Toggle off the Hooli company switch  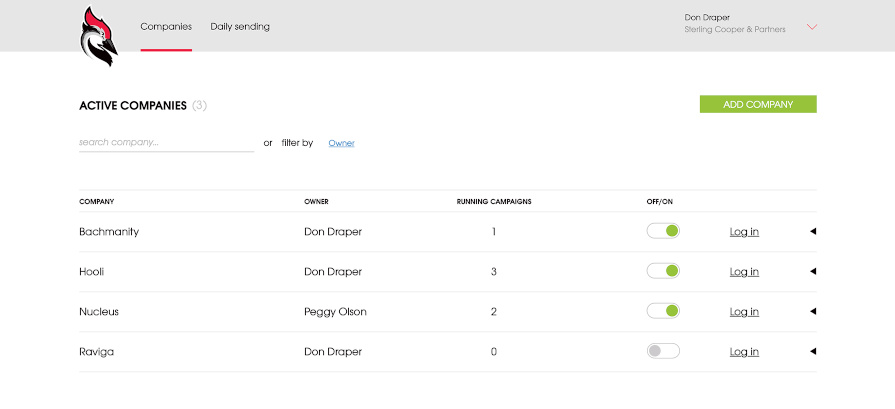click(x=663, y=271)
